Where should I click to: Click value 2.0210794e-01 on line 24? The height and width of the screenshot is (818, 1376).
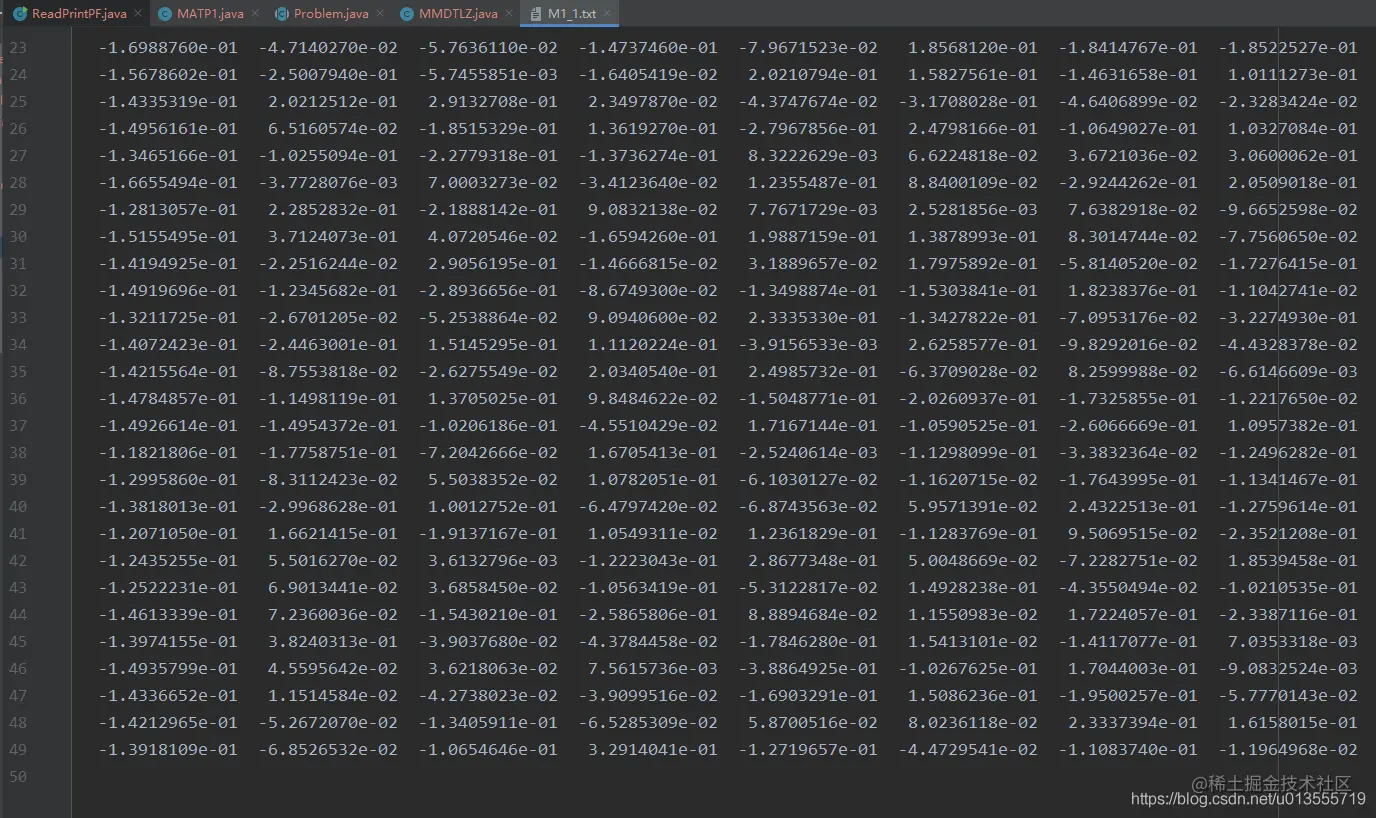[x=813, y=75]
